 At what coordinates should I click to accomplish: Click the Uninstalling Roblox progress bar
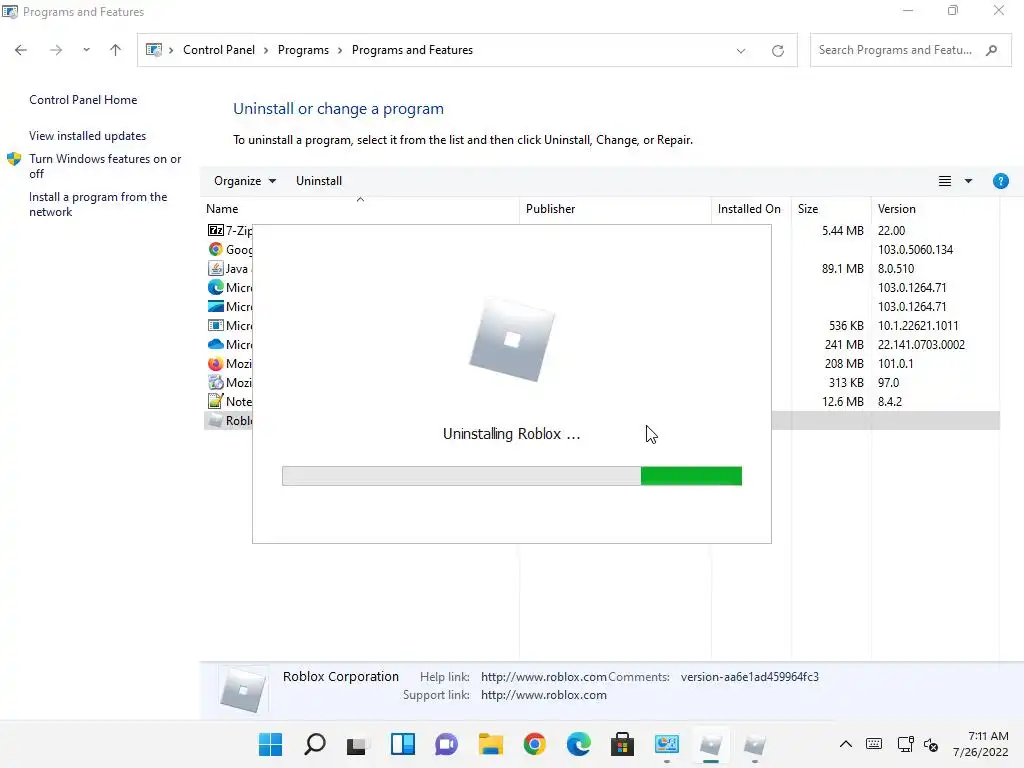click(x=512, y=476)
